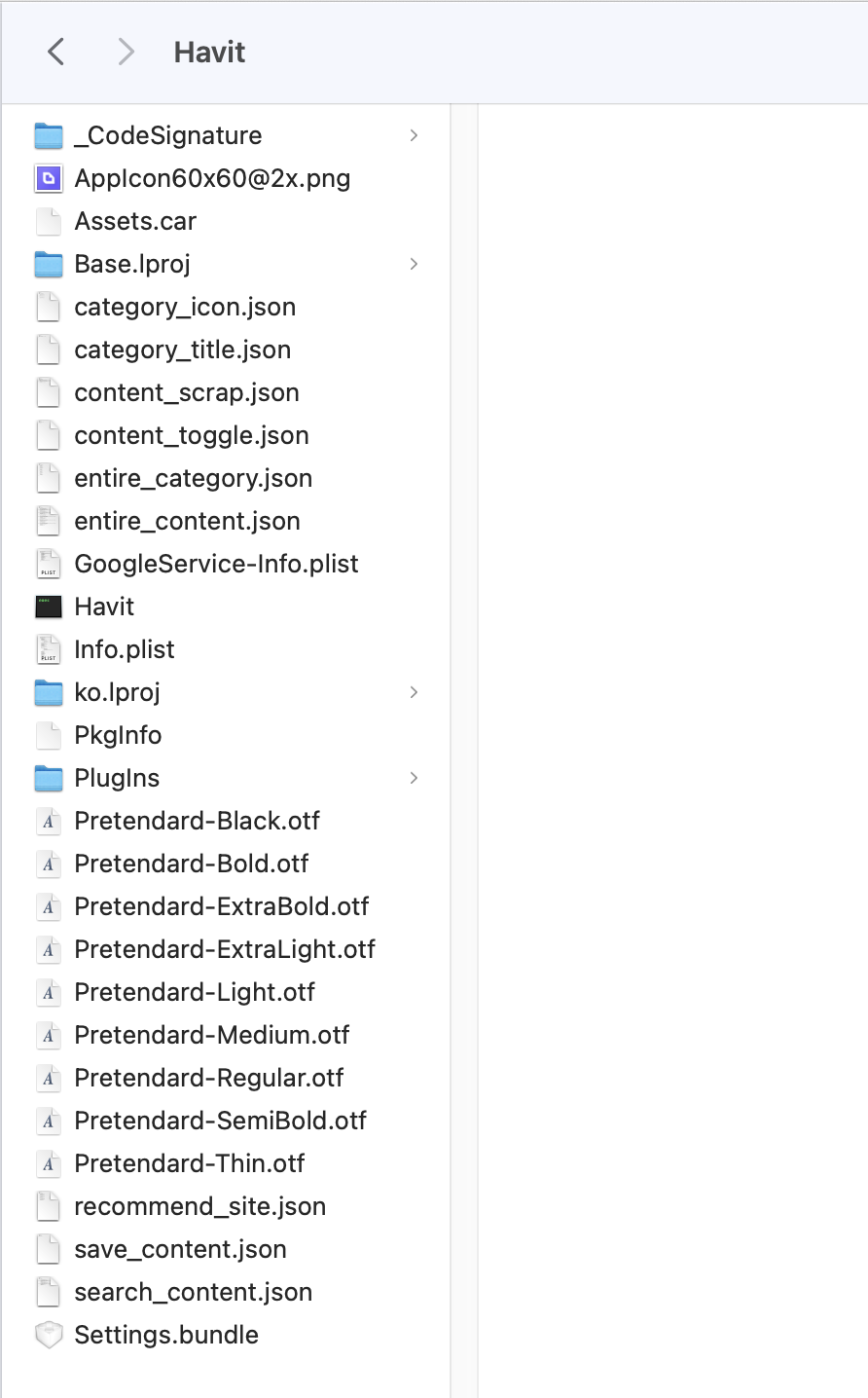Select the AppIcon60x60@2x.png image icon
The height and width of the screenshot is (1398, 868).
pos(49,178)
